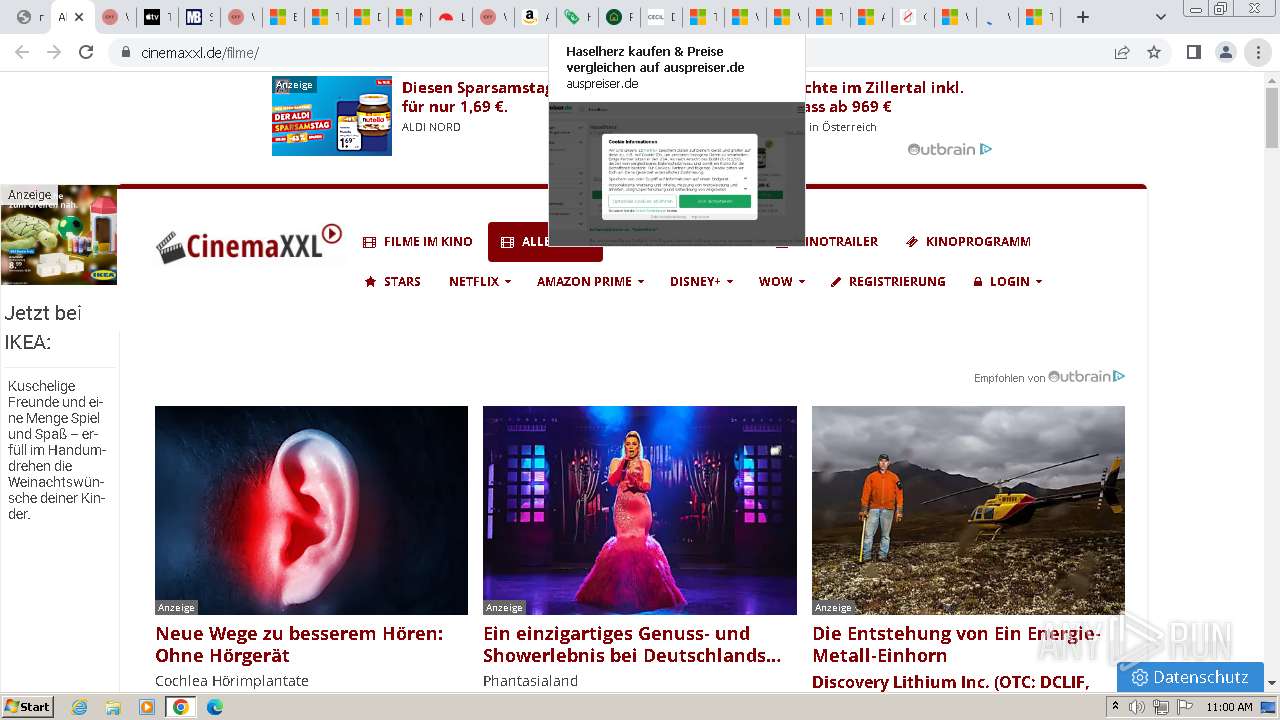
Task: Click the film icon beside Filme im Kino
Action: [369, 242]
